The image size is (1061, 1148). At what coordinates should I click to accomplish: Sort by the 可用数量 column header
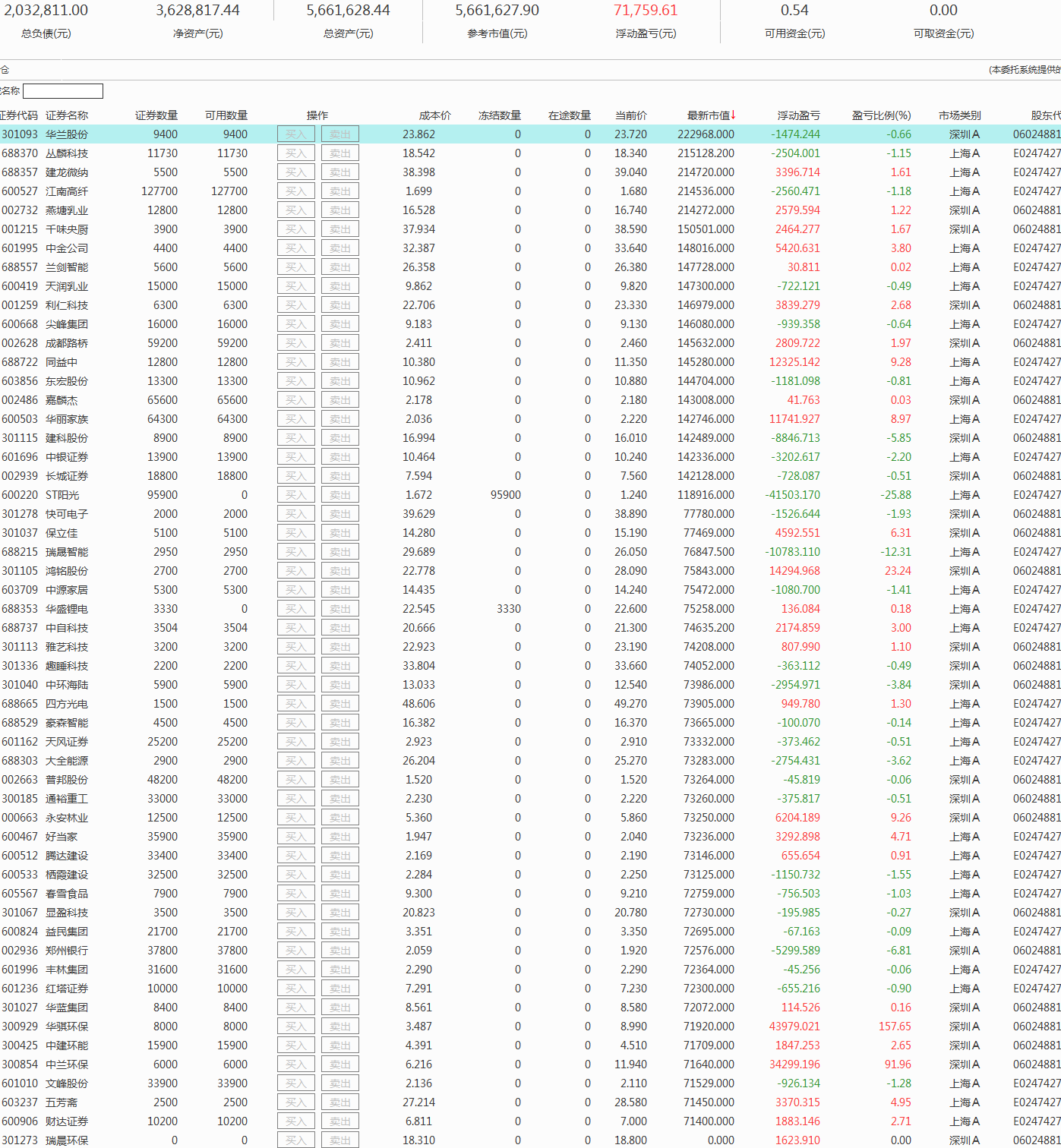pyautogui.click(x=226, y=115)
